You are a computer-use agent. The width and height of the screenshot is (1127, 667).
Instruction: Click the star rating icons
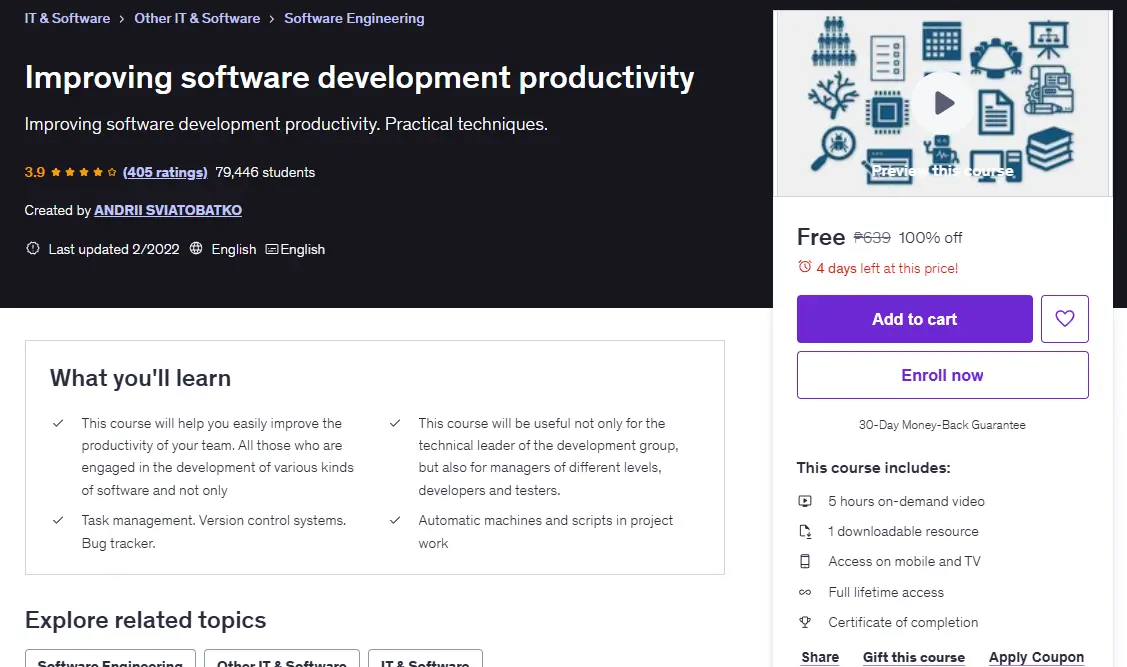click(83, 172)
